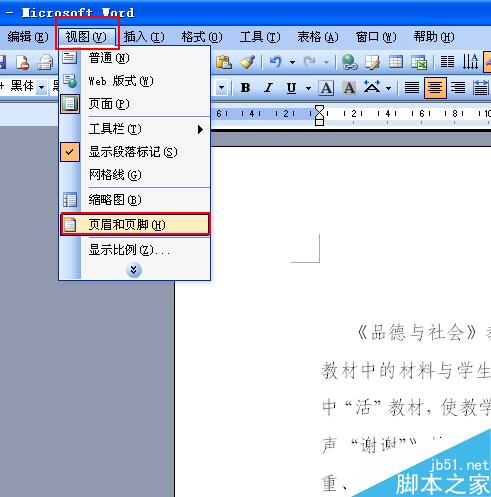
Task: Click document text 教材中的材料与学生
Action: point(406,371)
